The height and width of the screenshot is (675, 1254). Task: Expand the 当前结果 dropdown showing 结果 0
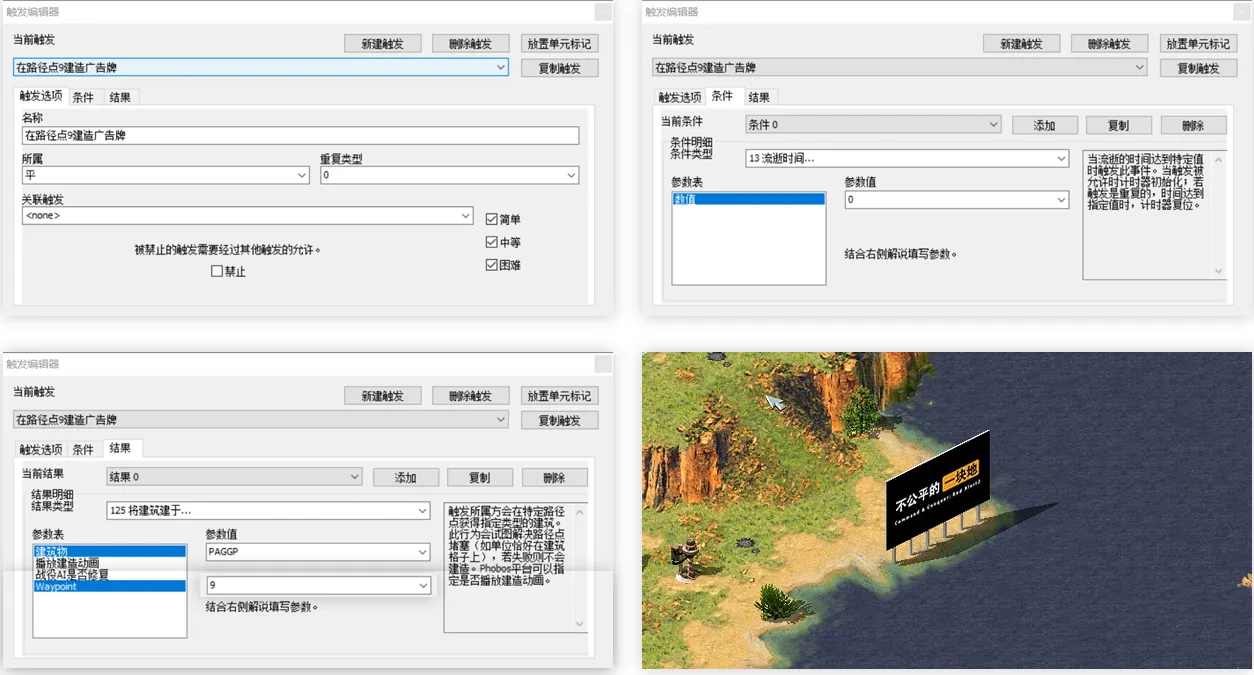[234, 476]
